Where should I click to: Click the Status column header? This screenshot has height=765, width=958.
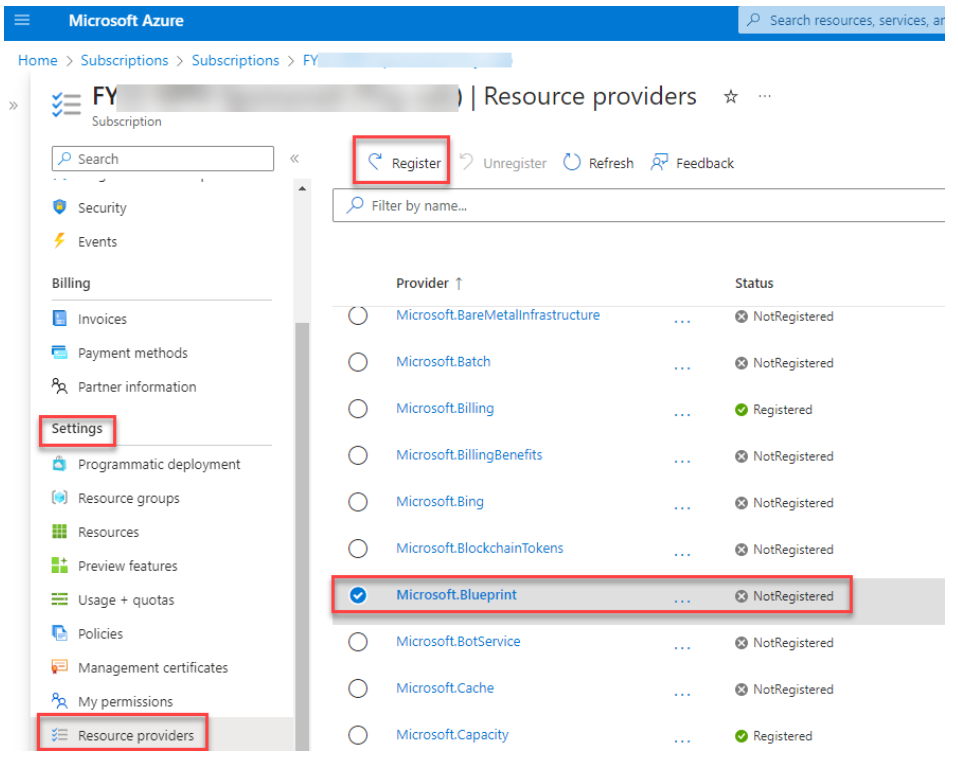click(x=754, y=283)
